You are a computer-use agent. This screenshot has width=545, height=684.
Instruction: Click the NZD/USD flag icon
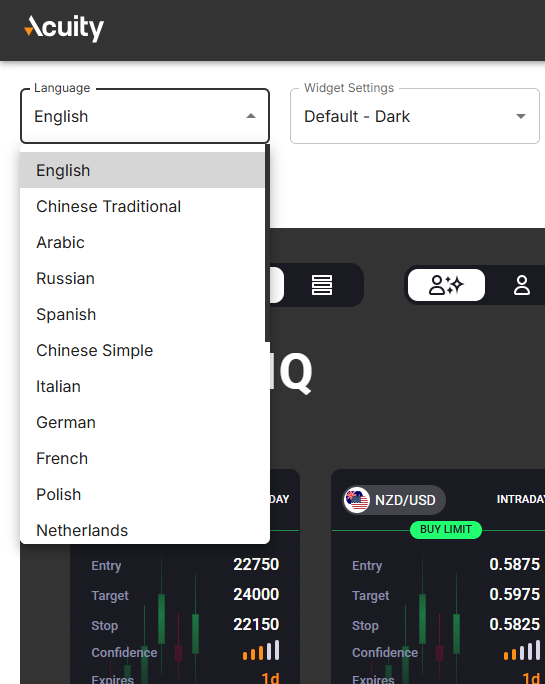tap(357, 500)
